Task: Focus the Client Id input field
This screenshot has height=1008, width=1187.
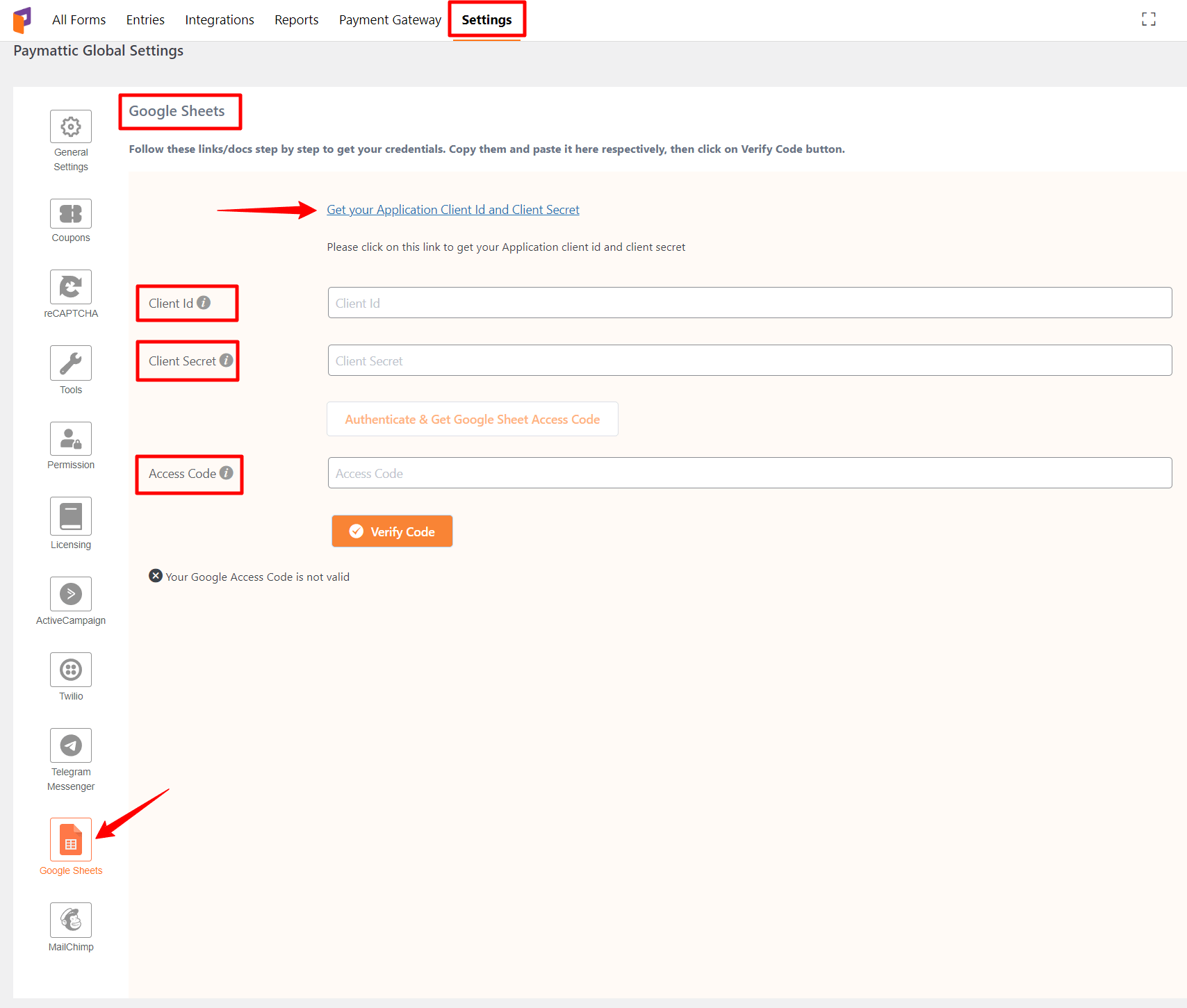Action: coord(750,303)
